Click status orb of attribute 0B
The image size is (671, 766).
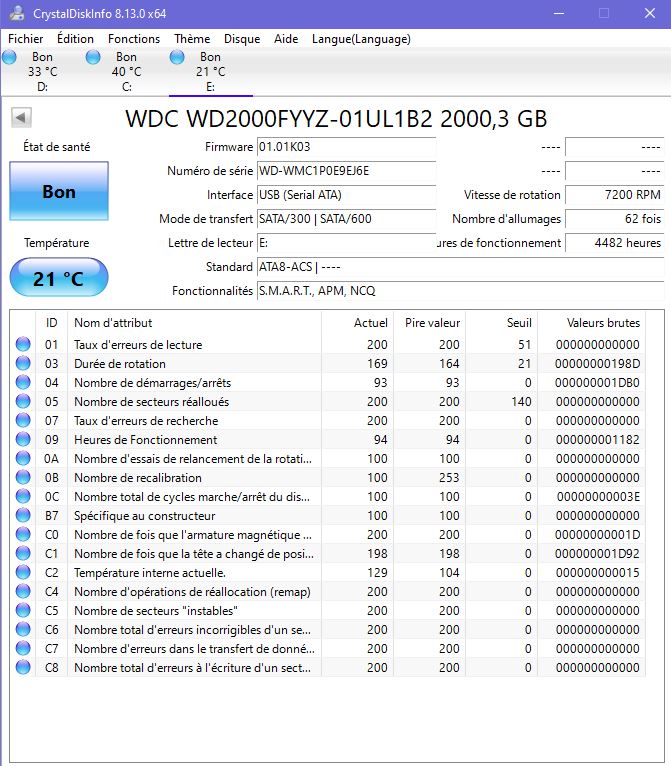(23, 478)
